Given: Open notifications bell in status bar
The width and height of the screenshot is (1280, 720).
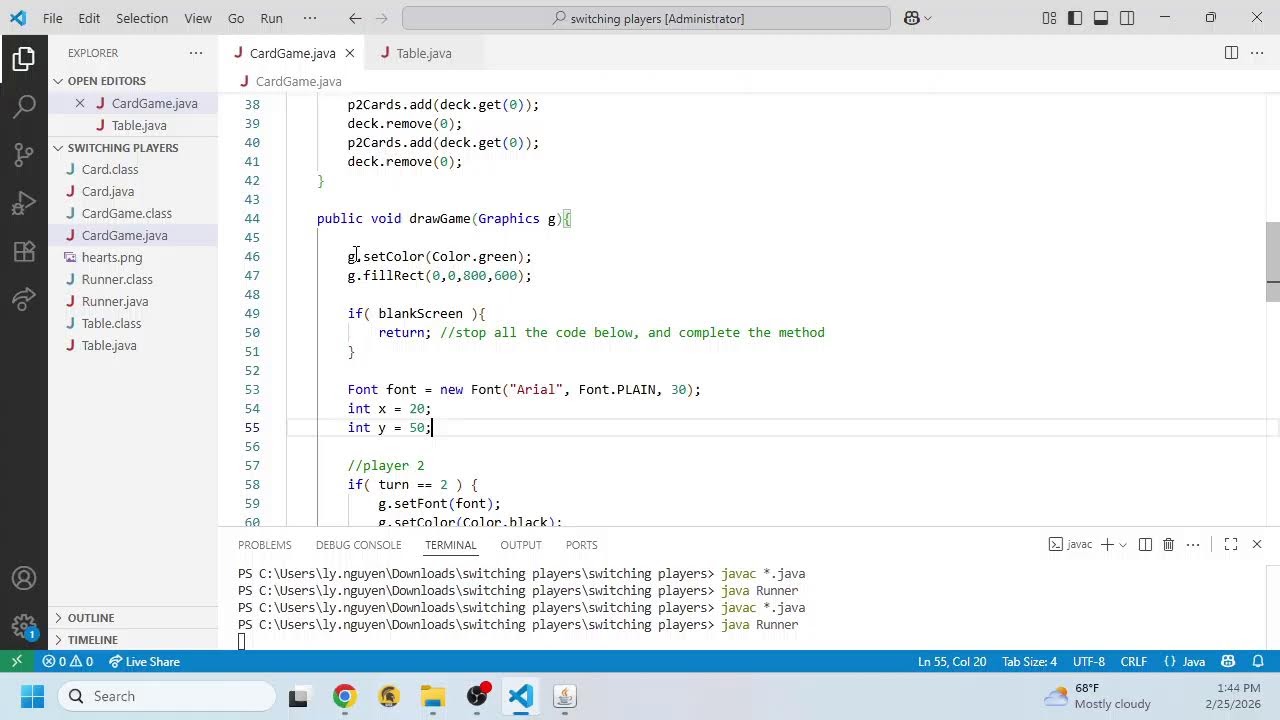Looking at the screenshot, I should click(x=1258, y=661).
